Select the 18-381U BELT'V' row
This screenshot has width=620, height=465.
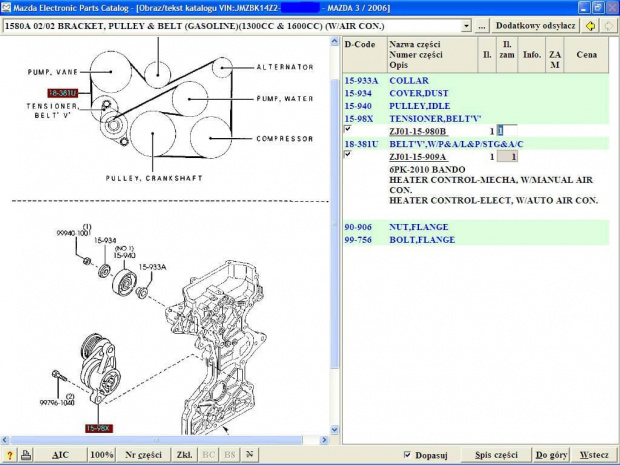pos(476,144)
